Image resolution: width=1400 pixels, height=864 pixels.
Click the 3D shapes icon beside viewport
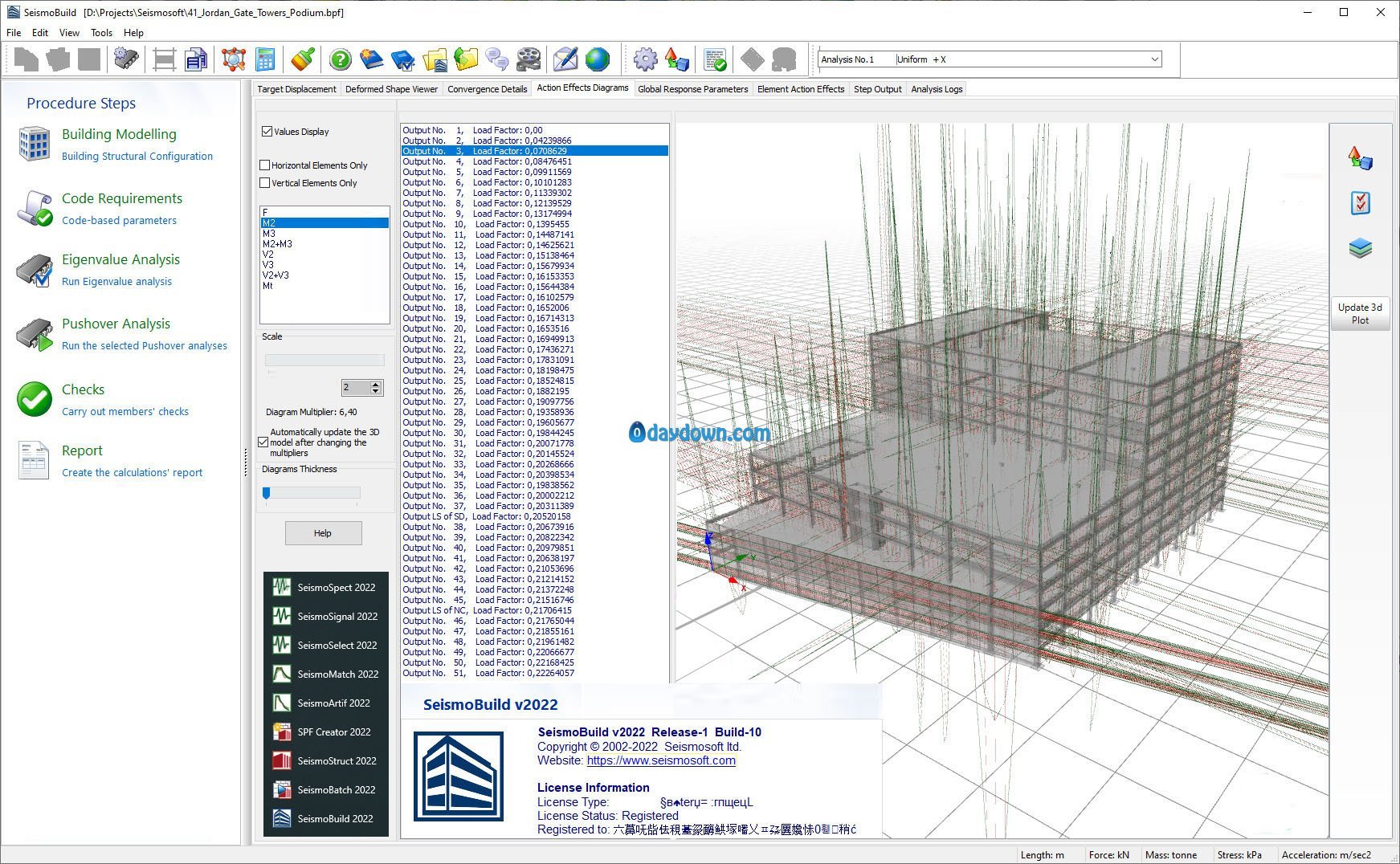[x=1360, y=157]
